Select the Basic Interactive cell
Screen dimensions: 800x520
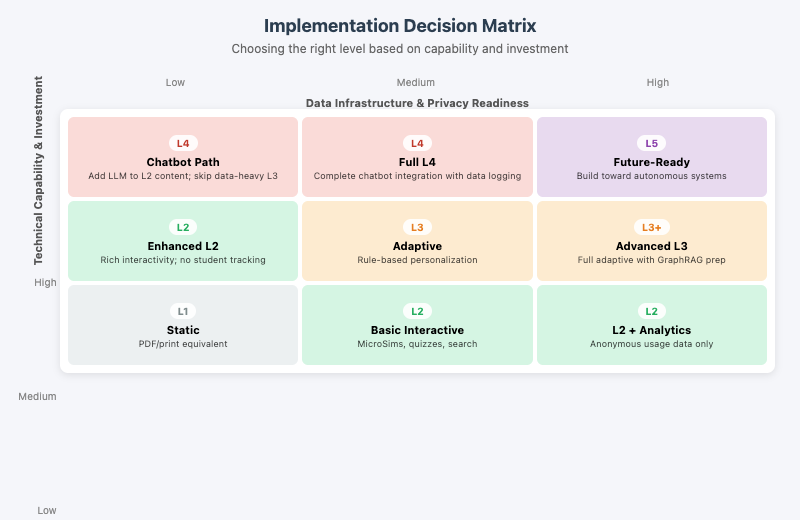click(x=417, y=325)
